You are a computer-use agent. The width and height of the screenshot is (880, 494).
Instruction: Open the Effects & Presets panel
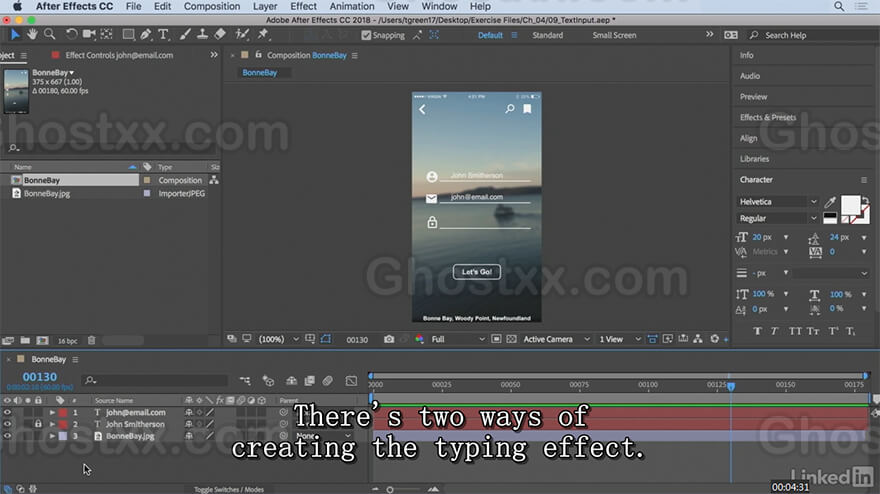[768, 117]
